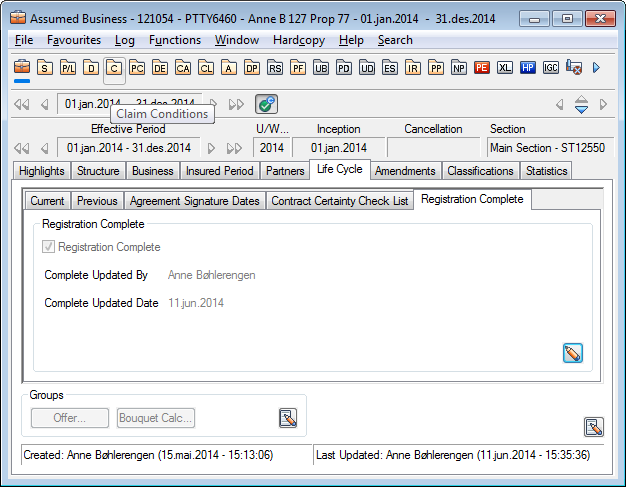Screen dimensions: 626x487
Task: Click left arrow beside blue up-down arrows
Action: (x=560, y=105)
